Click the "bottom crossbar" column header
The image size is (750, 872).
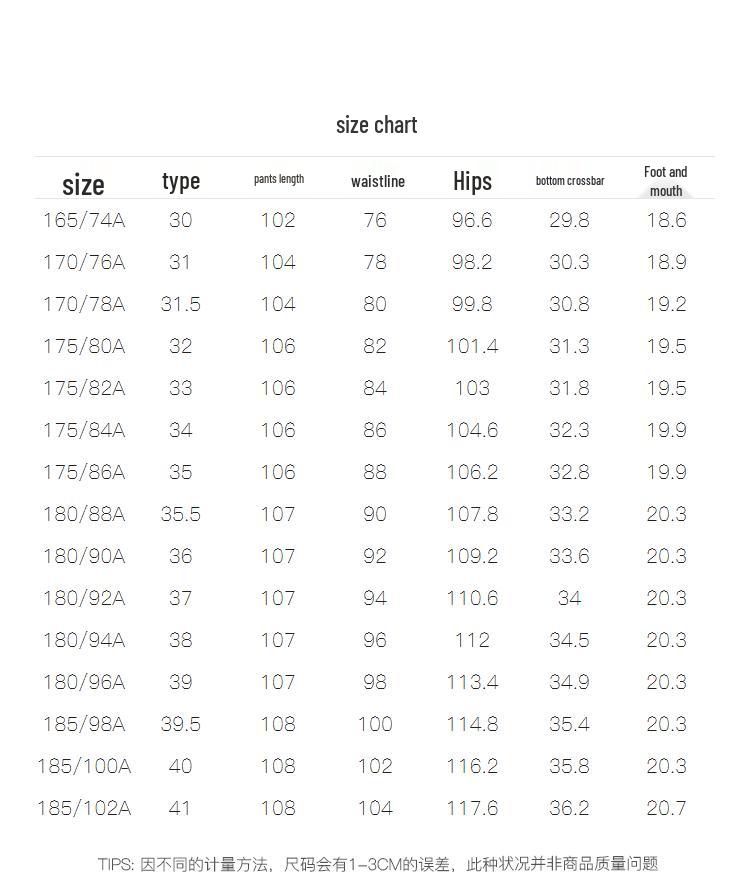(569, 181)
